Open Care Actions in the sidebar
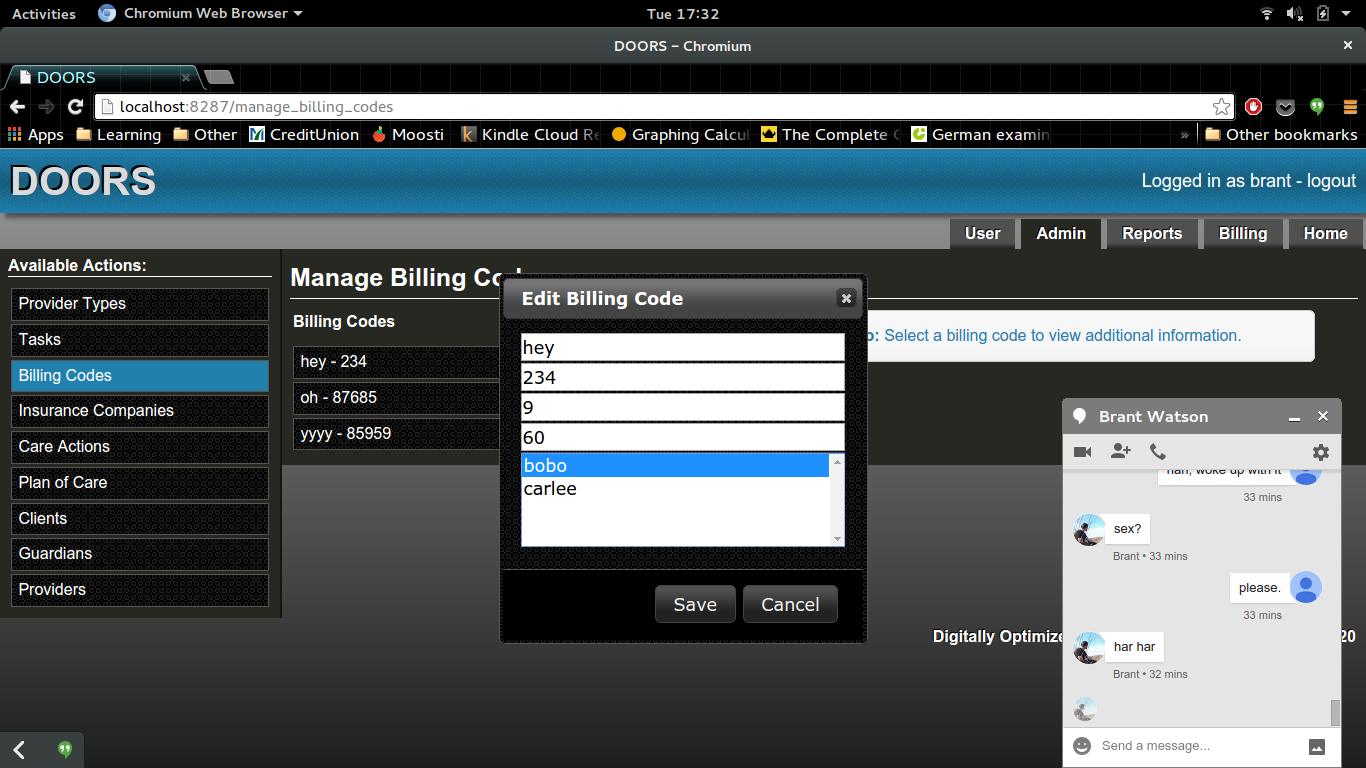Viewport: 1366px width, 768px height. pyautogui.click(x=140, y=447)
